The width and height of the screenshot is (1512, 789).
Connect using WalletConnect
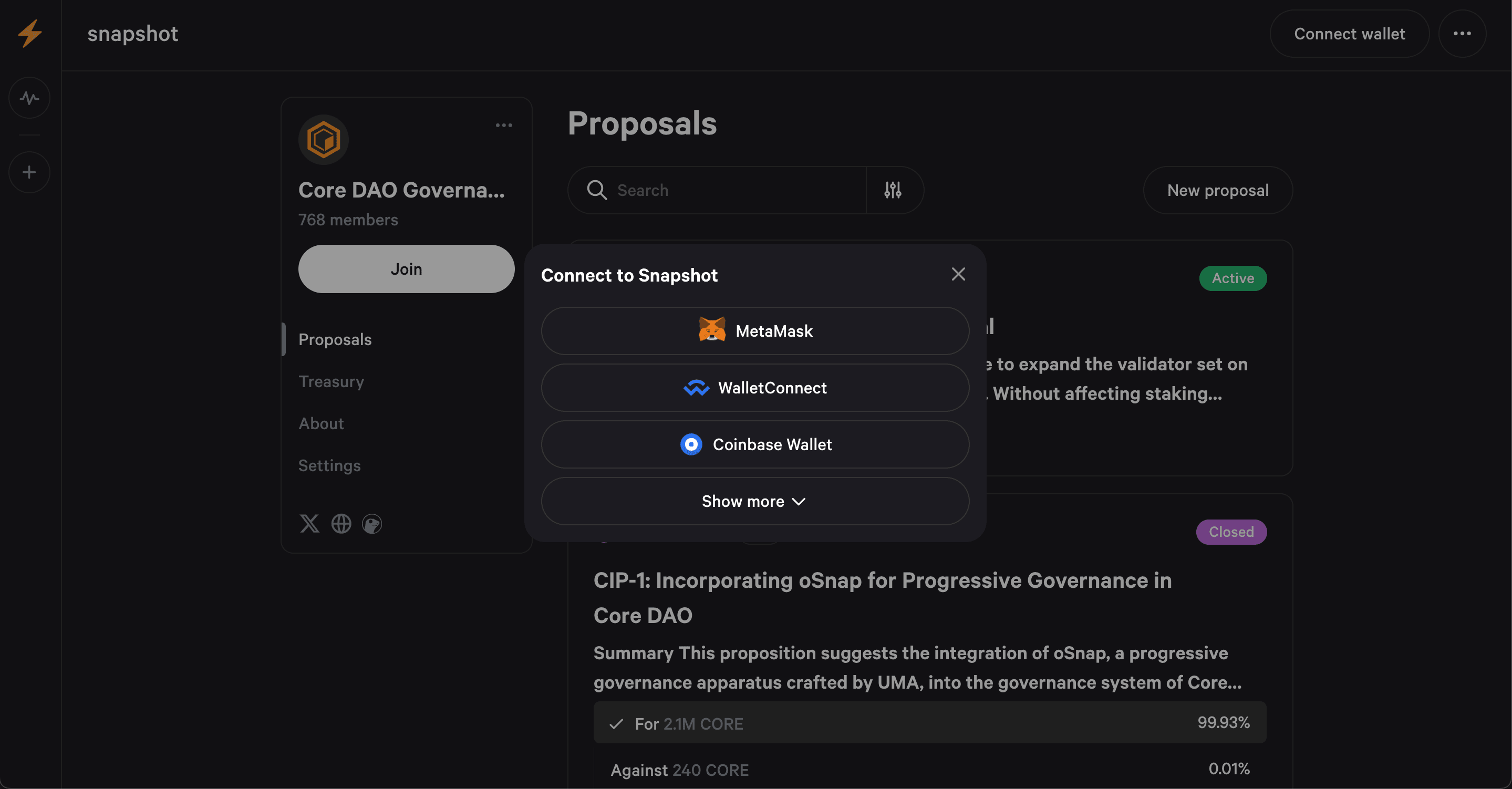(754, 388)
